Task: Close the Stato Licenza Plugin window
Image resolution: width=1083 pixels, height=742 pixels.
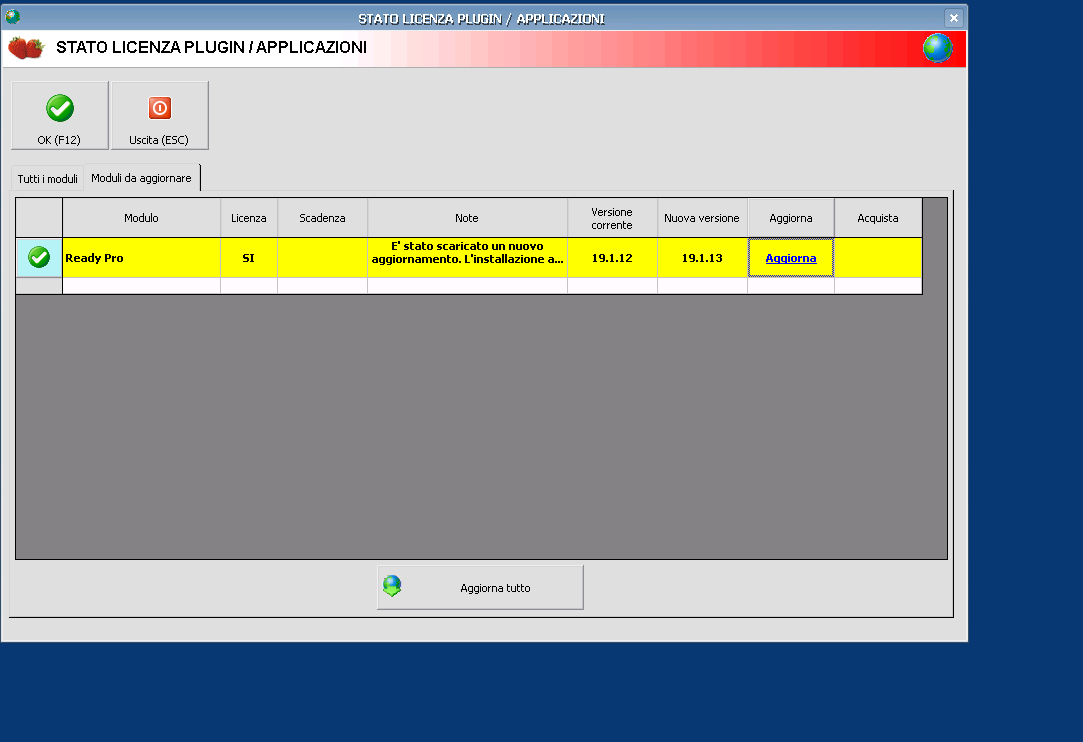Action: (x=953, y=18)
